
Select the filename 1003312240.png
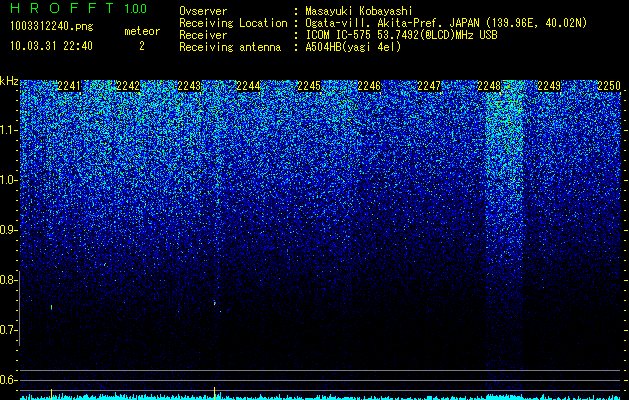point(52,27)
